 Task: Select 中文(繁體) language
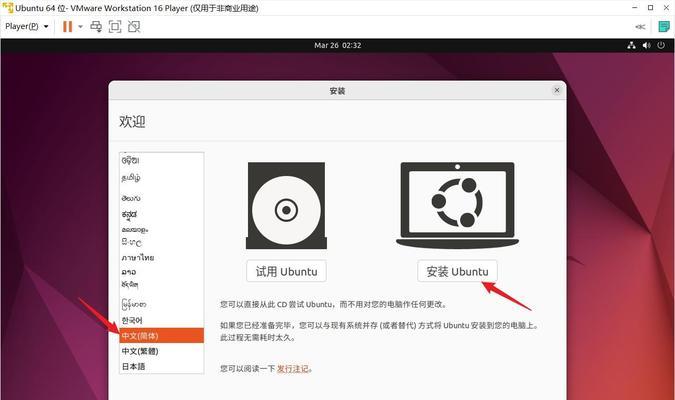pyautogui.click(x=161, y=351)
